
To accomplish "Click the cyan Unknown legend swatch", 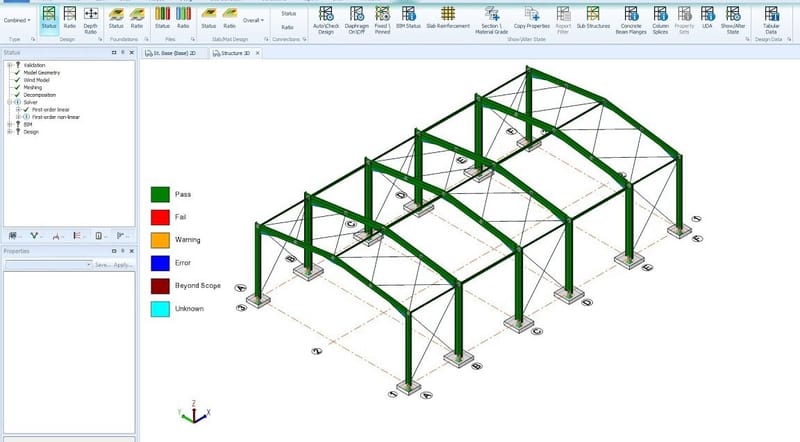I will tap(160, 309).
